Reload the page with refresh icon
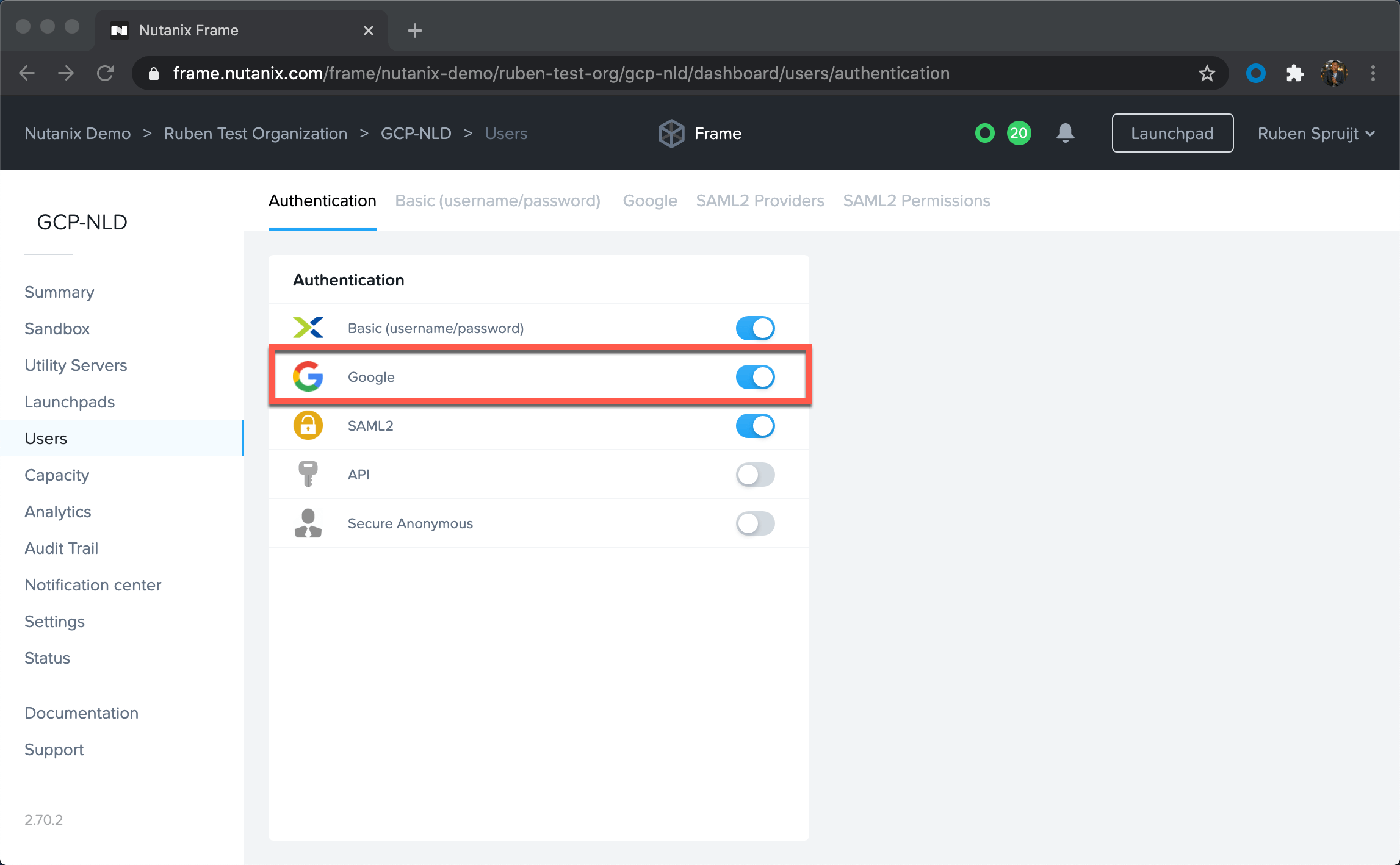1400x865 pixels. [106, 74]
